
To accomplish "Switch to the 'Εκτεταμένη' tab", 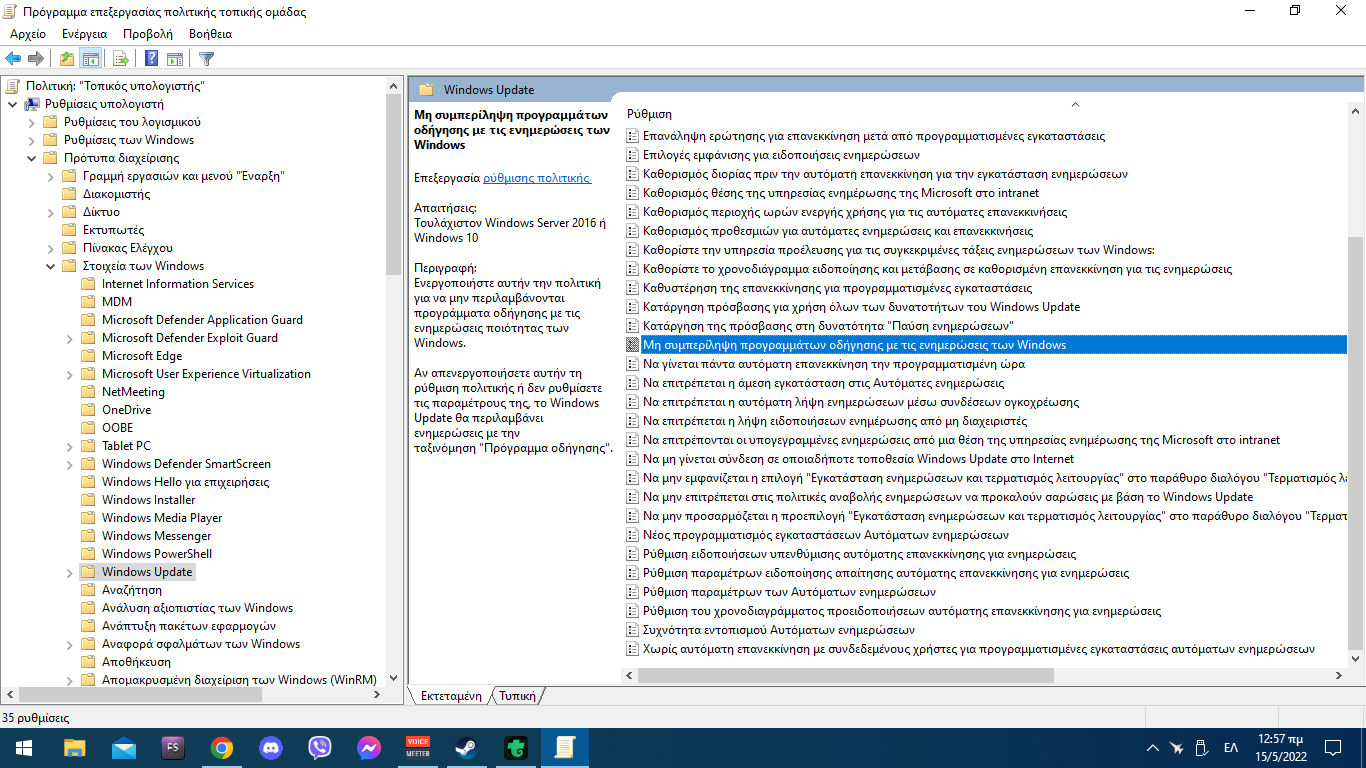I will coord(451,696).
